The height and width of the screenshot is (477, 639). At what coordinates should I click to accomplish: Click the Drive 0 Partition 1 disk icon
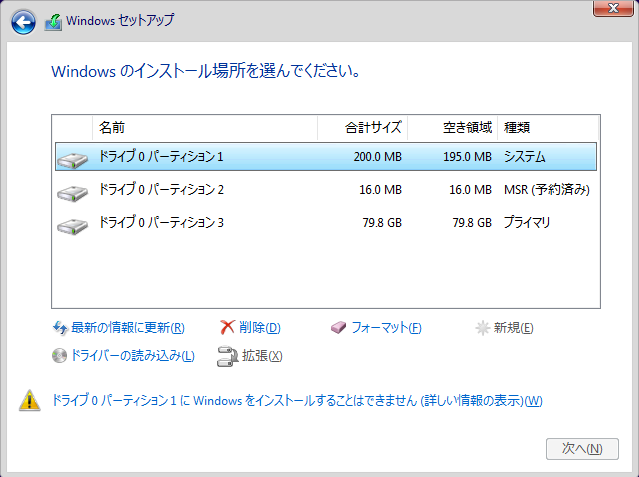pyautogui.click(x=72, y=158)
